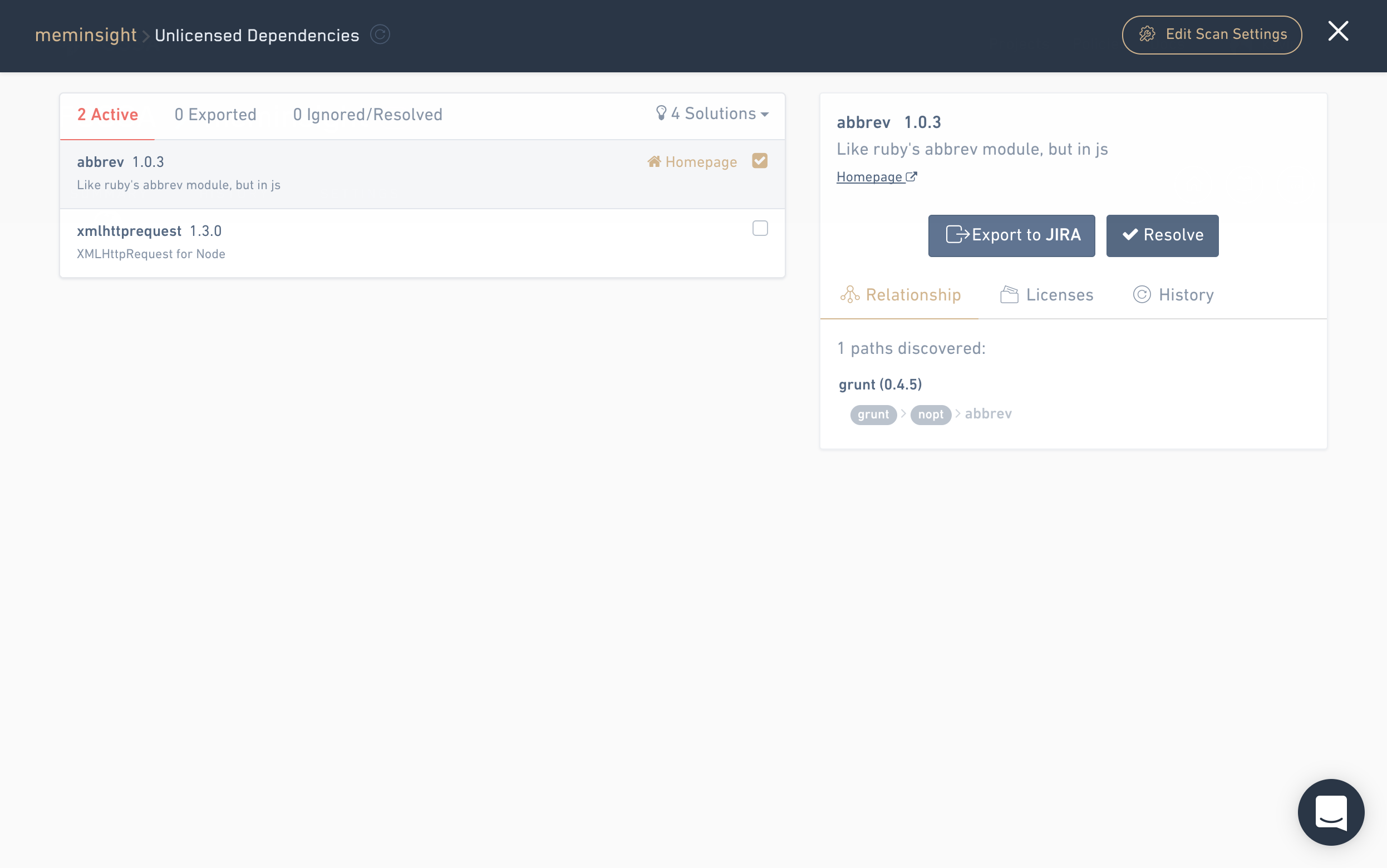Uncheck the abbrev 1.0.3 checkbox

coord(760,161)
